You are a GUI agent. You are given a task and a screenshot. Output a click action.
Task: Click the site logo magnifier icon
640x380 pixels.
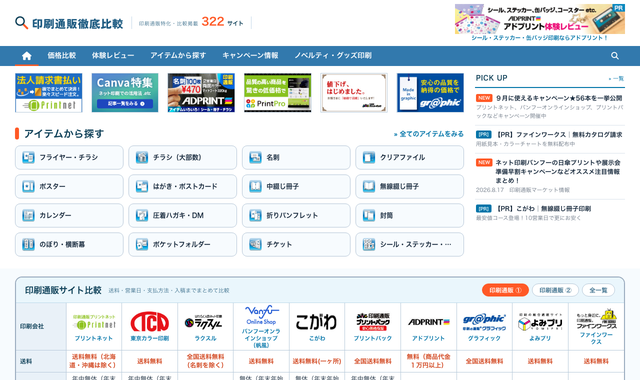click(21, 23)
